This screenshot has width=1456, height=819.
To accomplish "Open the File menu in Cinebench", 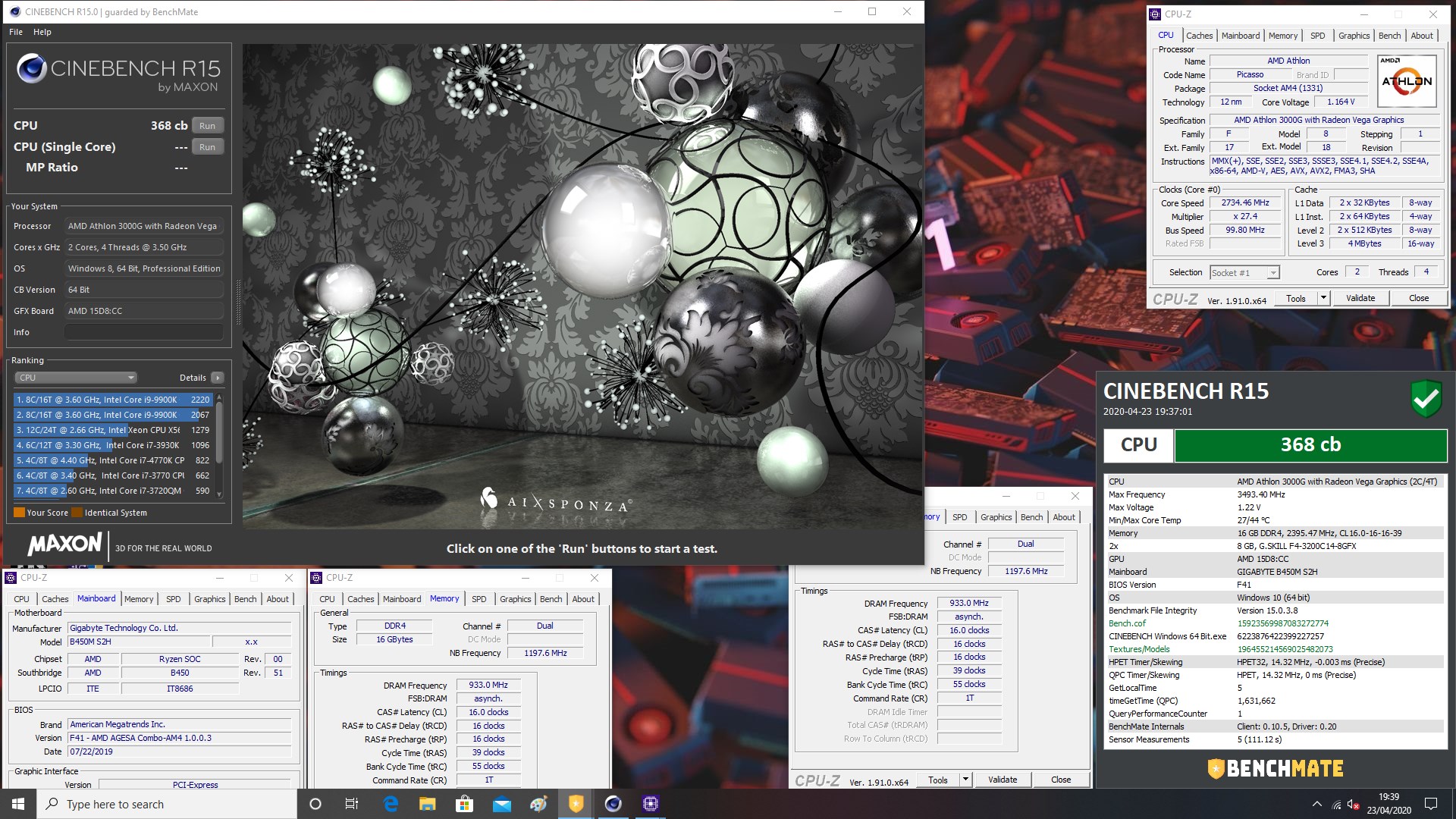I will click(16, 32).
